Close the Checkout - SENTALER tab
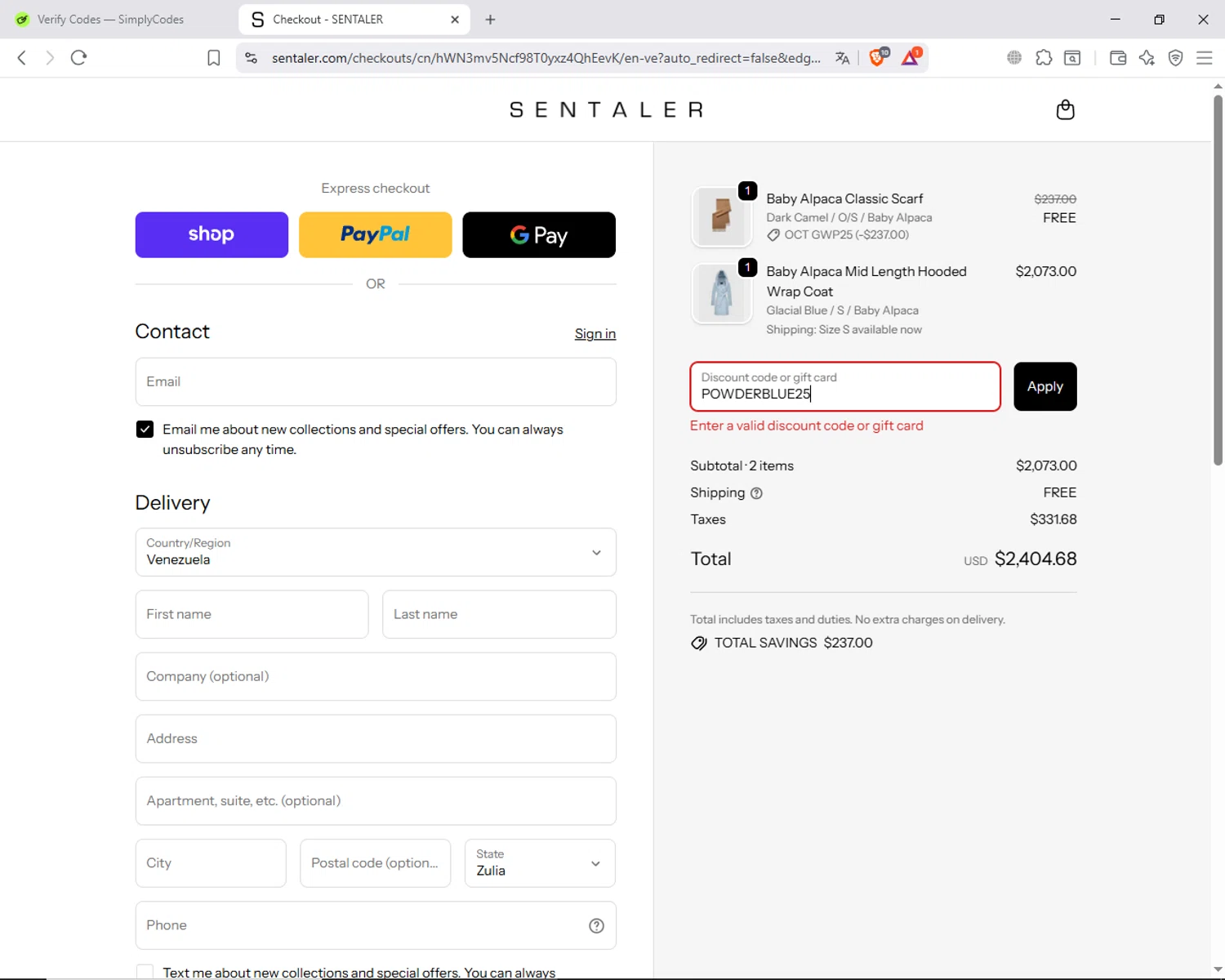 pos(455,20)
